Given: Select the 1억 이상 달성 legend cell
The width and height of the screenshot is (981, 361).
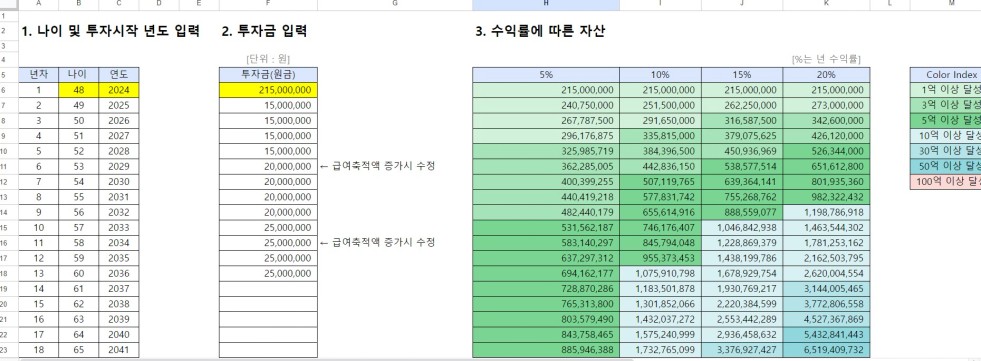Looking at the screenshot, I should tap(945, 90).
